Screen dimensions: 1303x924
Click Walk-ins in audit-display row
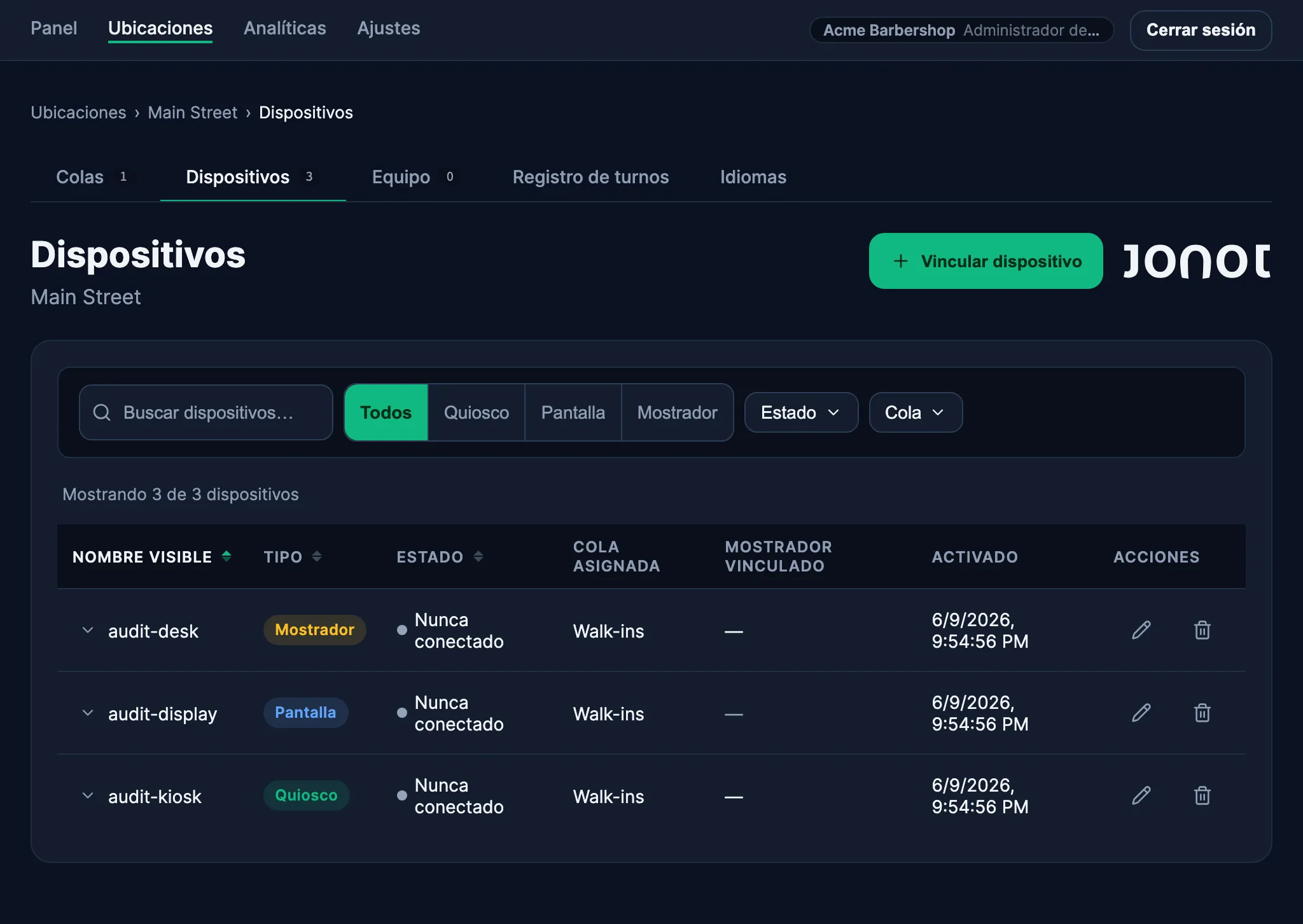coord(608,714)
